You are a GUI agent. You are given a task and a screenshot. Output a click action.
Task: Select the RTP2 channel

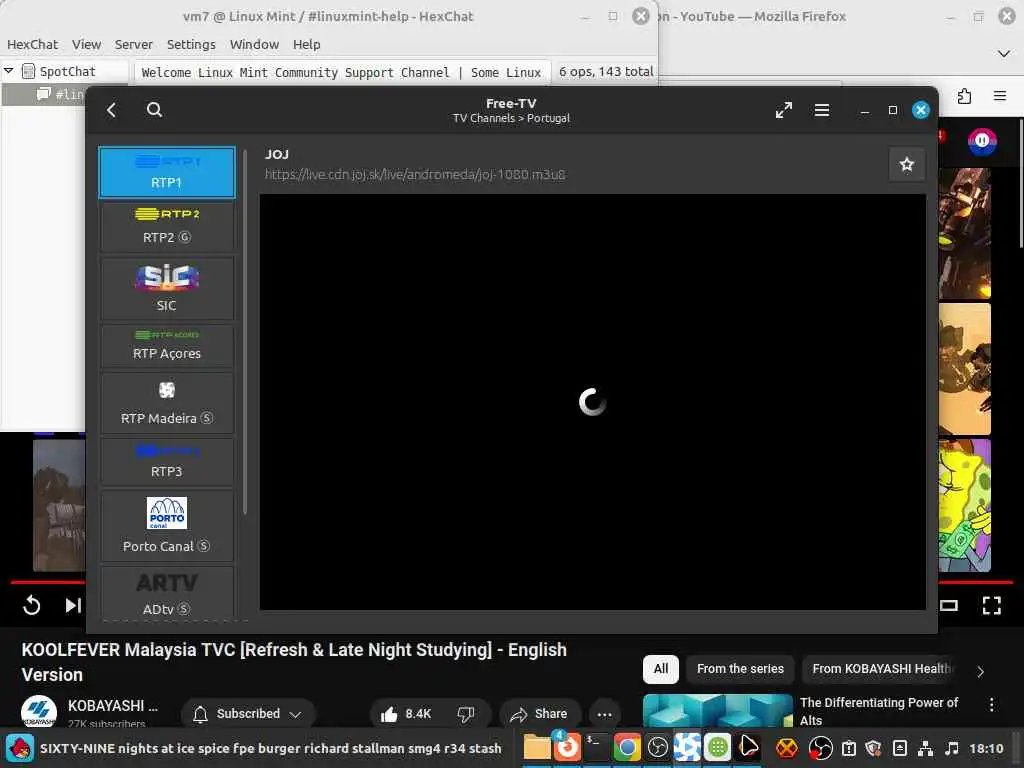(167, 226)
